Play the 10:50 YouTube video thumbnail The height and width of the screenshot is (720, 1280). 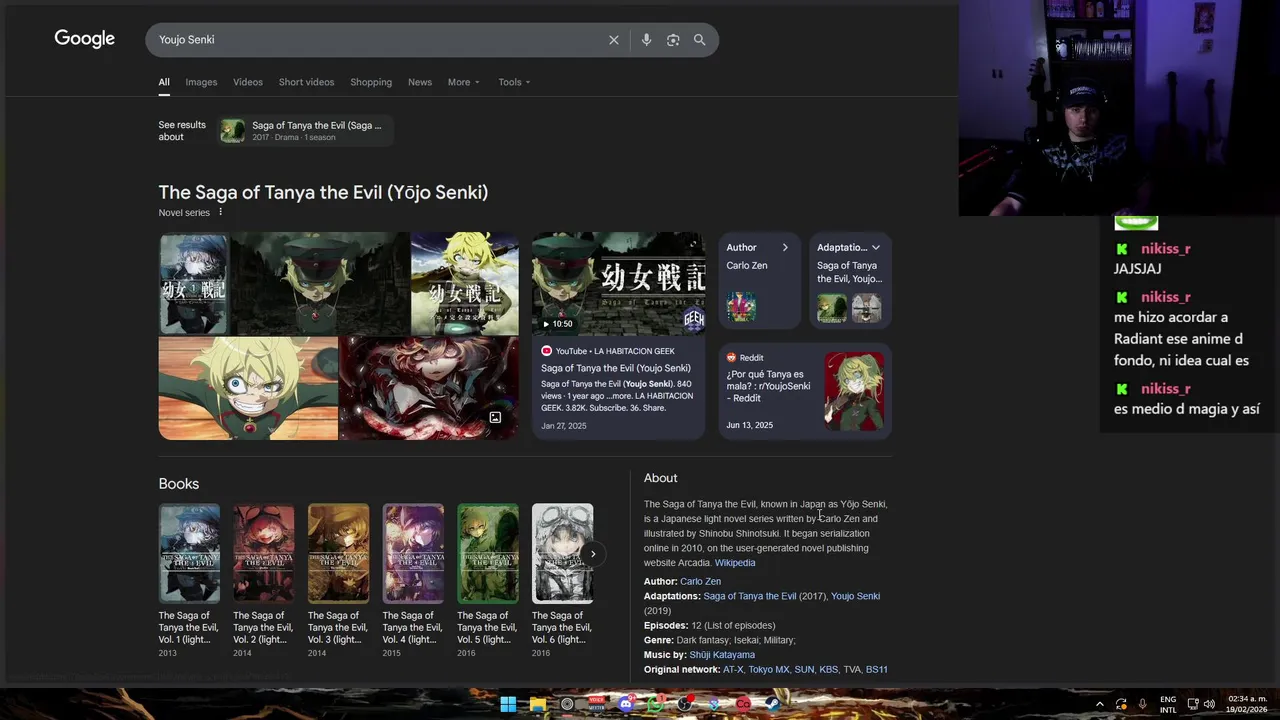click(x=618, y=283)
